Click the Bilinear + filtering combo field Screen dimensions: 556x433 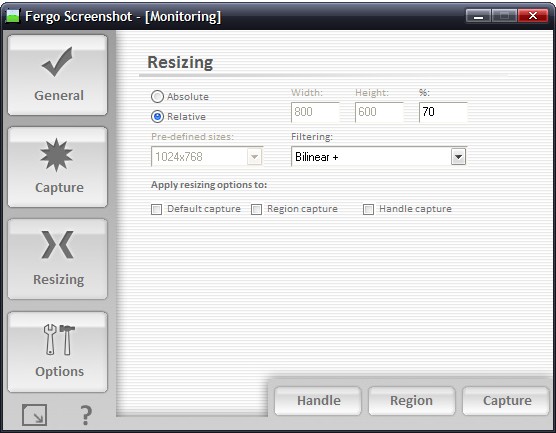379,157
